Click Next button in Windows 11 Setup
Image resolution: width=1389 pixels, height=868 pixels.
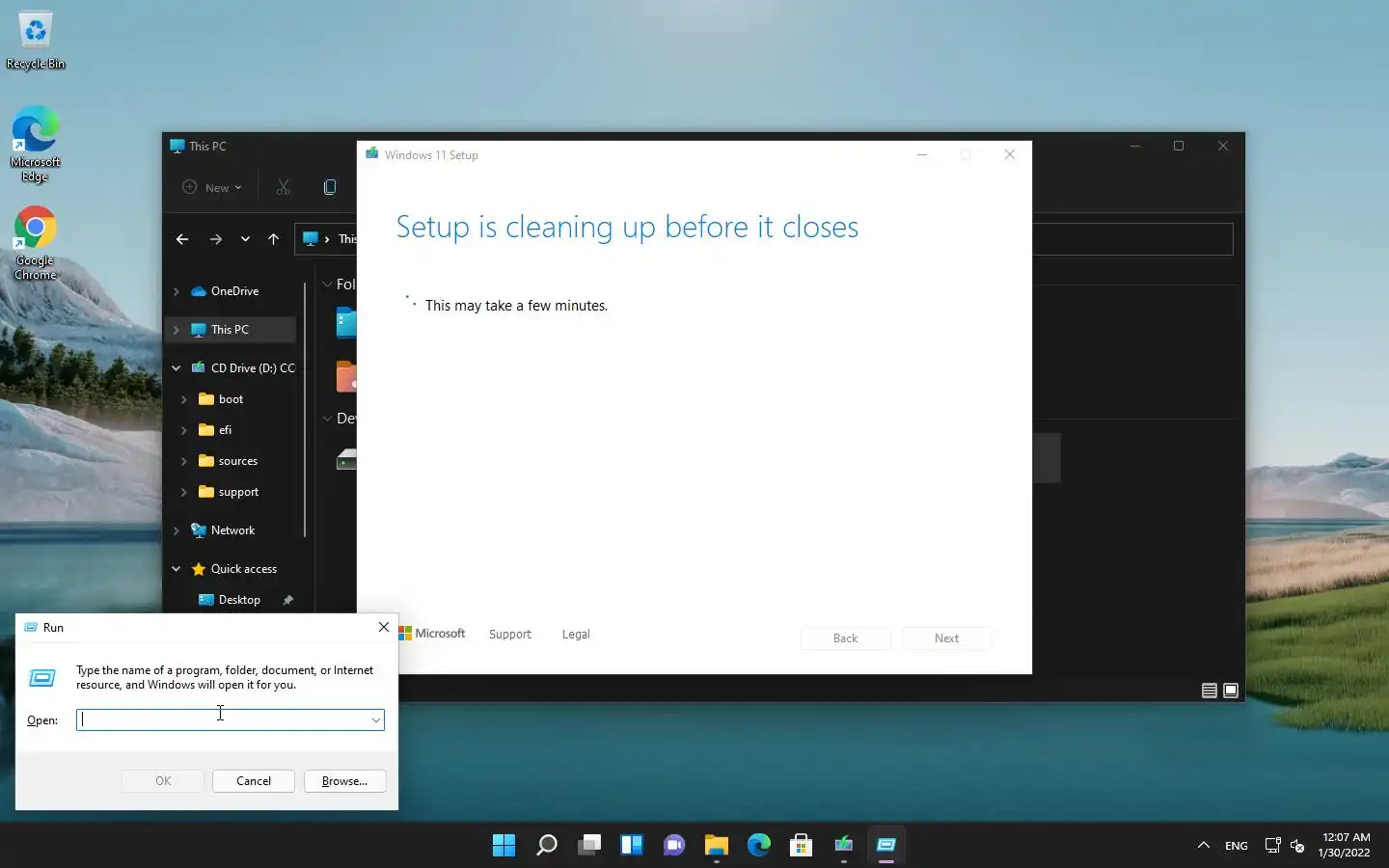(x=946, y=638)
